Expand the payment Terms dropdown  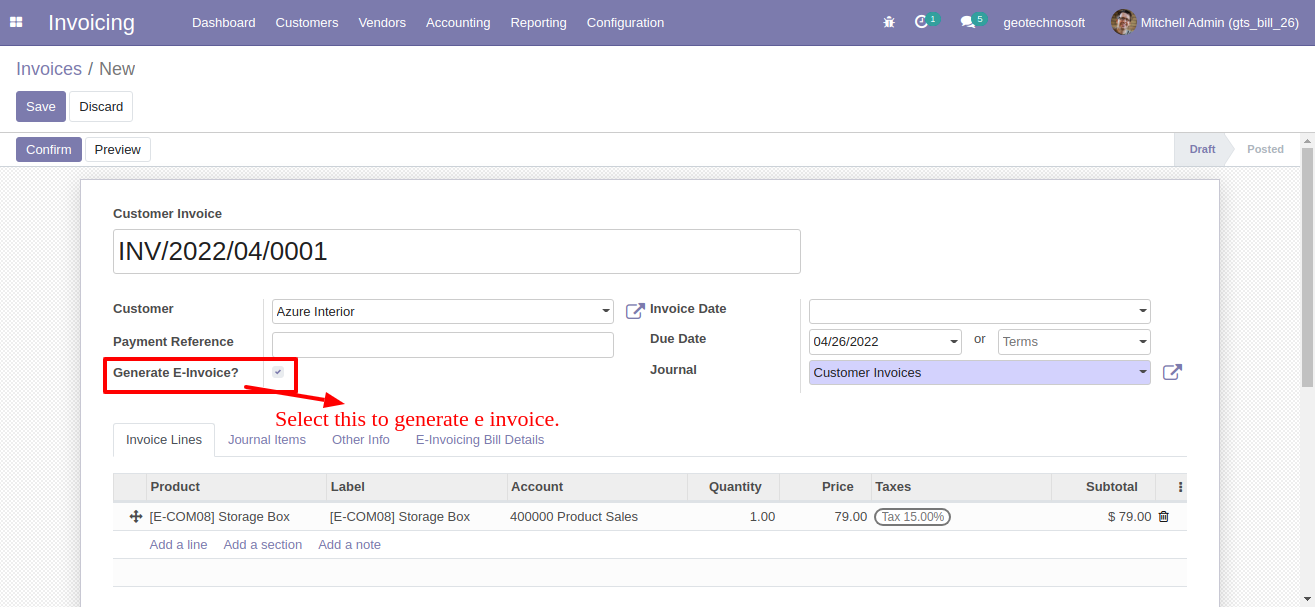click(x=1143, y=342)
